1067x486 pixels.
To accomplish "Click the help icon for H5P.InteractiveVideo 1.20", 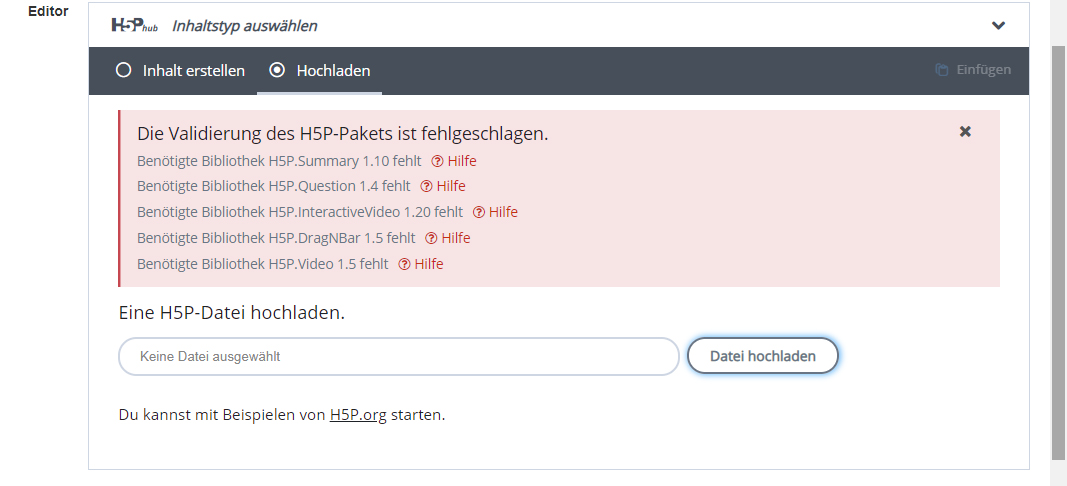I will [479, 212].
